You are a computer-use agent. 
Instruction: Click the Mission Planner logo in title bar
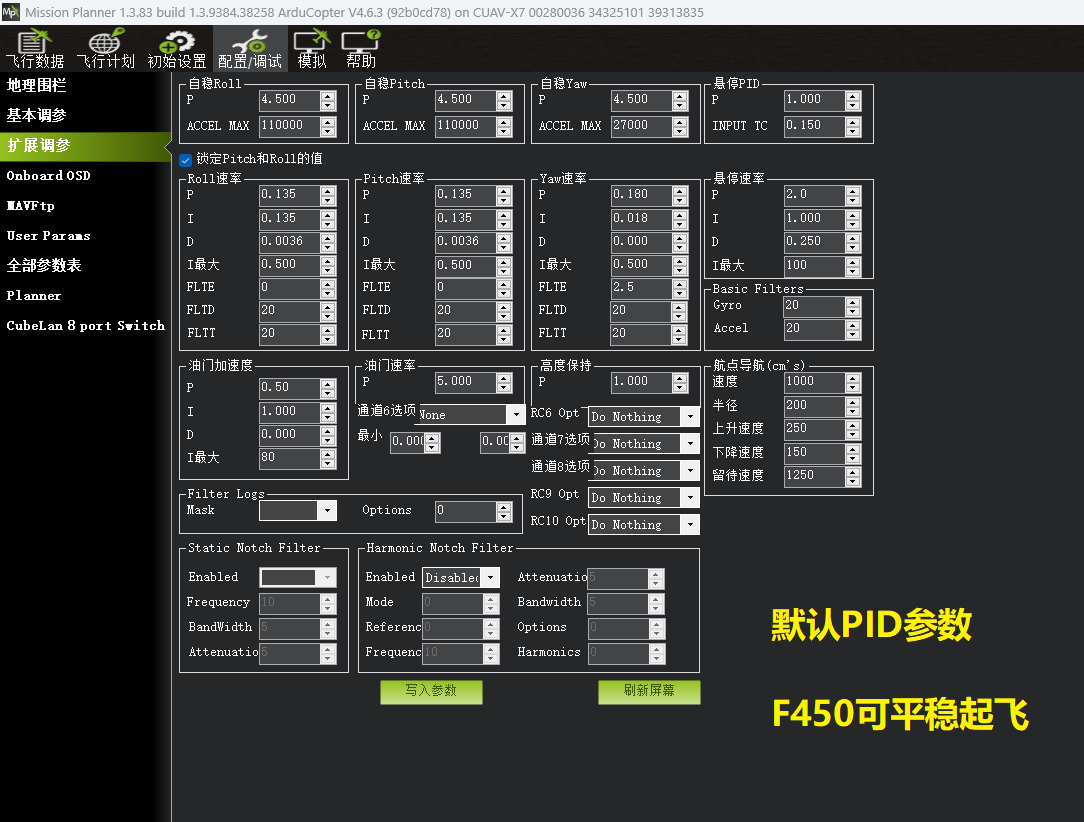[x=11, y=12]
